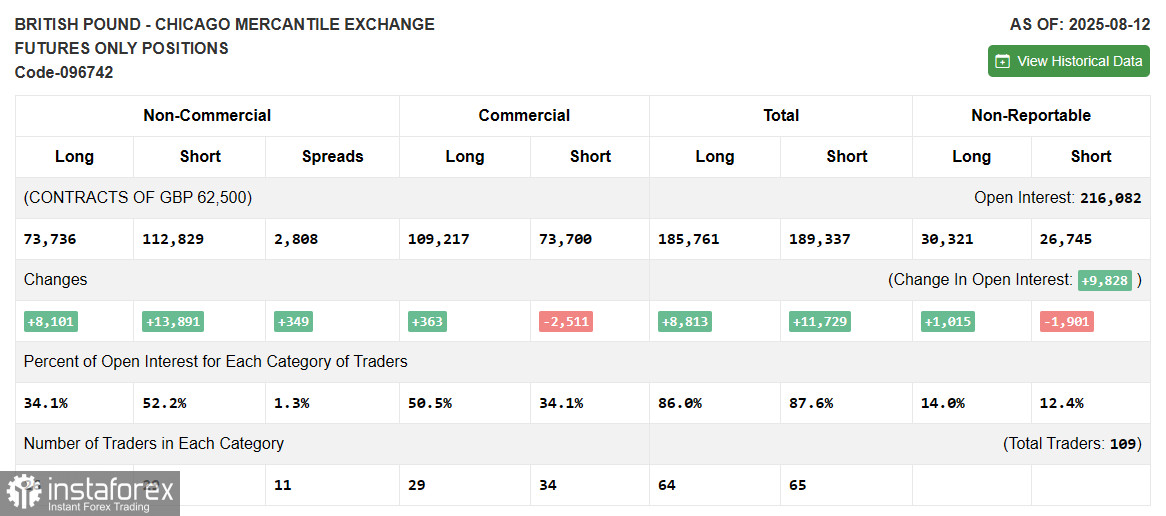1166x516 pixels.
Task: Click the Non-Commercial column group header
Action: [207, 116]
